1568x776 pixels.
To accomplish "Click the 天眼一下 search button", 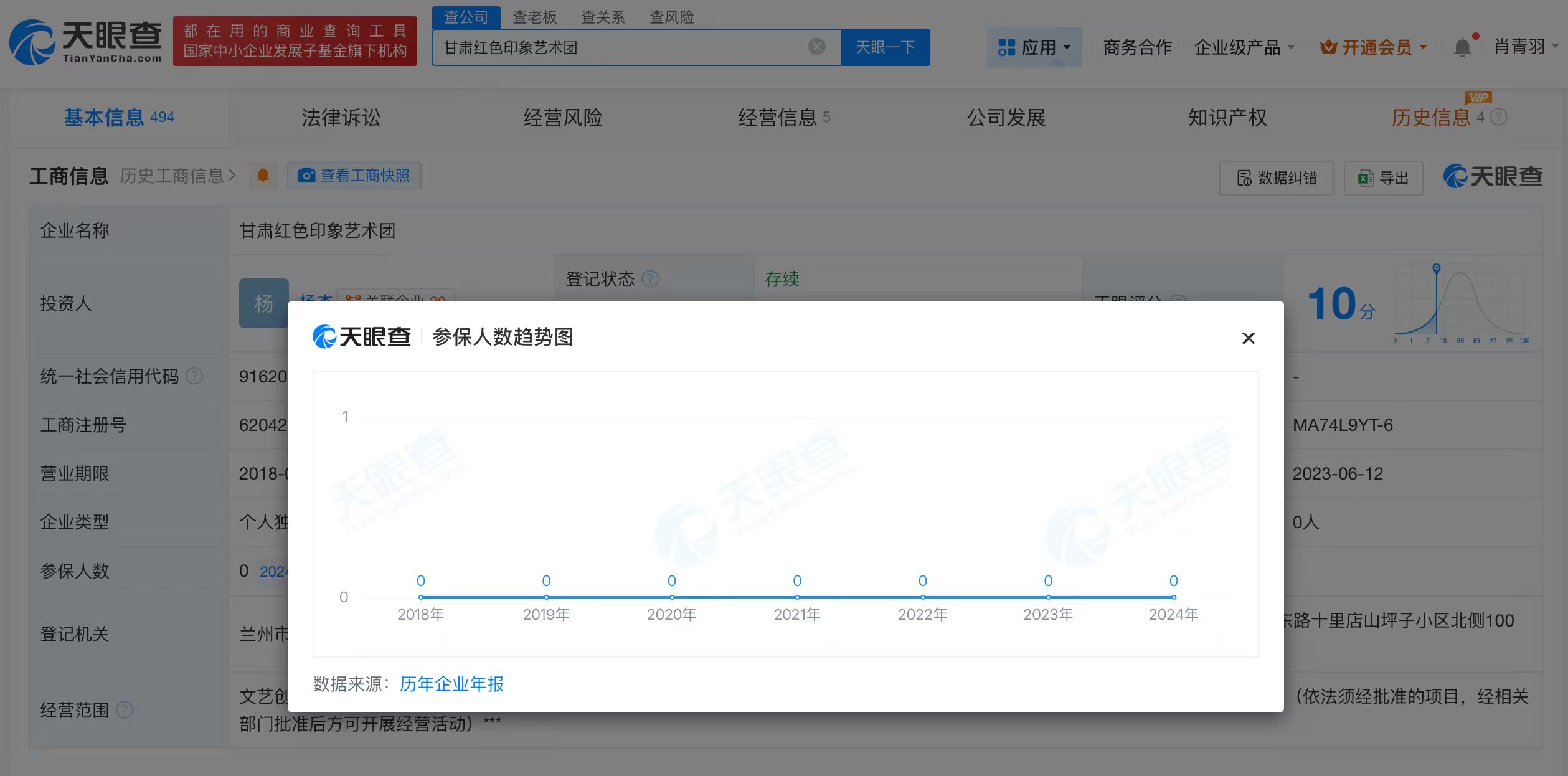I will 885,47.
